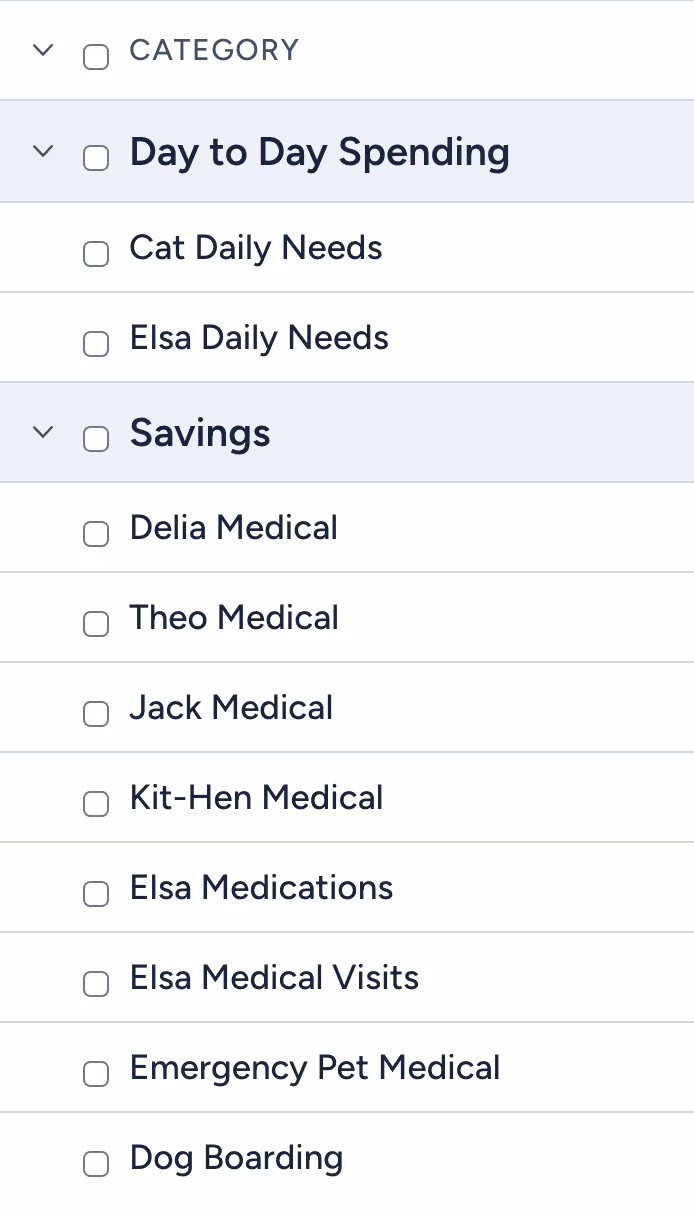Tick the Savings group checkbox
This screenshot has width=694, height=1218.
tap(96, 439)
